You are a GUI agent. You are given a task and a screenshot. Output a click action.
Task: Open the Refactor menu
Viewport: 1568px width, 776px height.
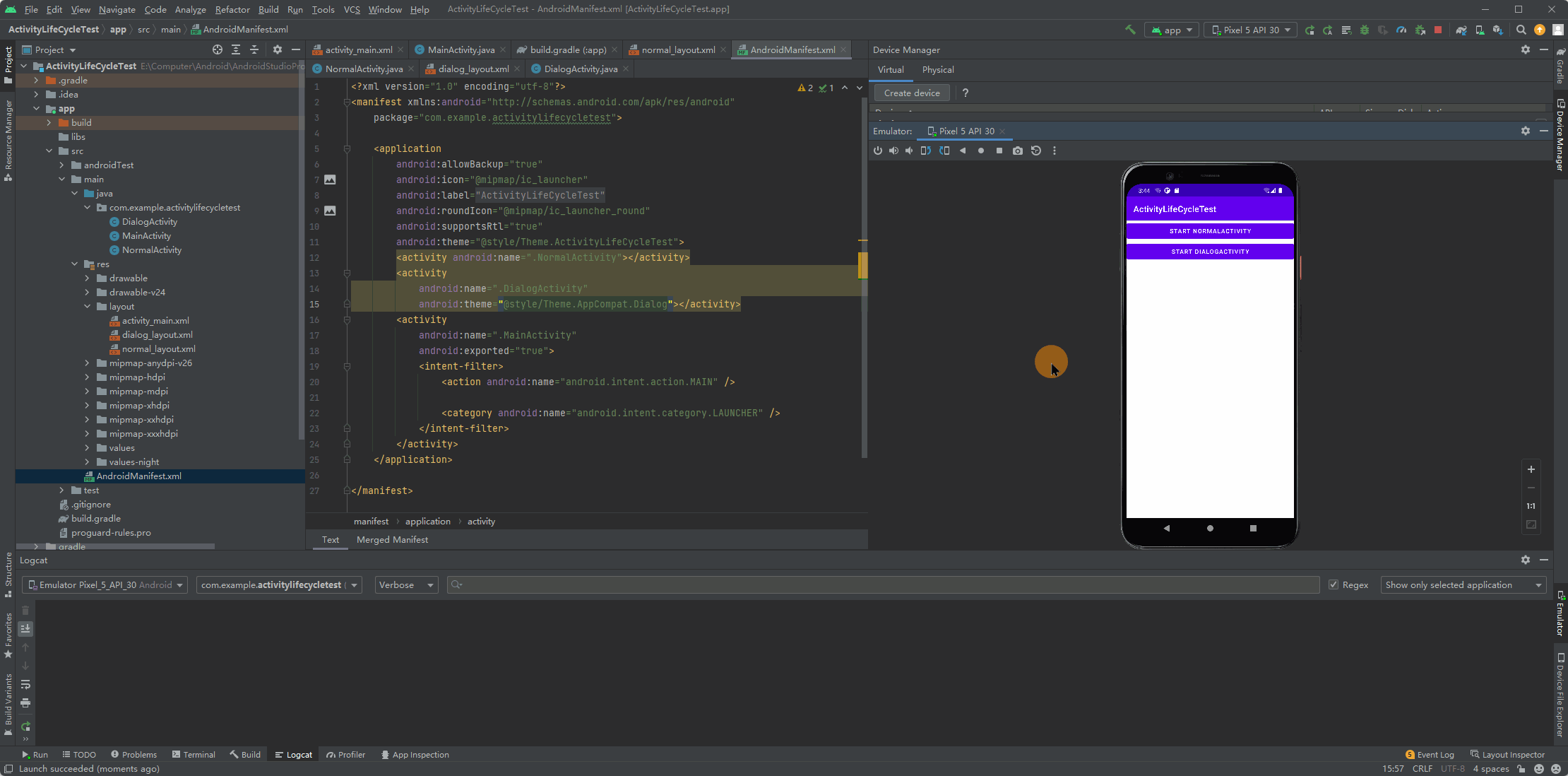pyautogui.click(x=232, y=9)
